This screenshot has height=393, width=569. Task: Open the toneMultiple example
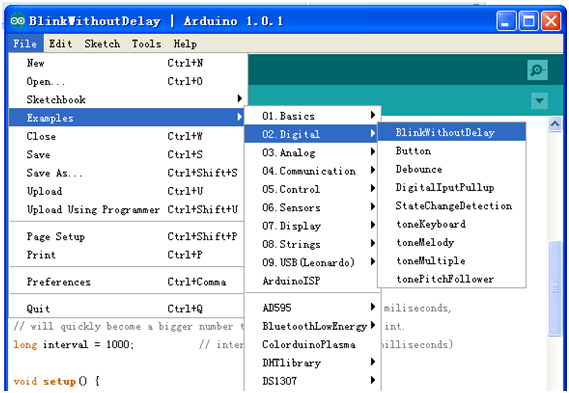[x=452, y=261]
